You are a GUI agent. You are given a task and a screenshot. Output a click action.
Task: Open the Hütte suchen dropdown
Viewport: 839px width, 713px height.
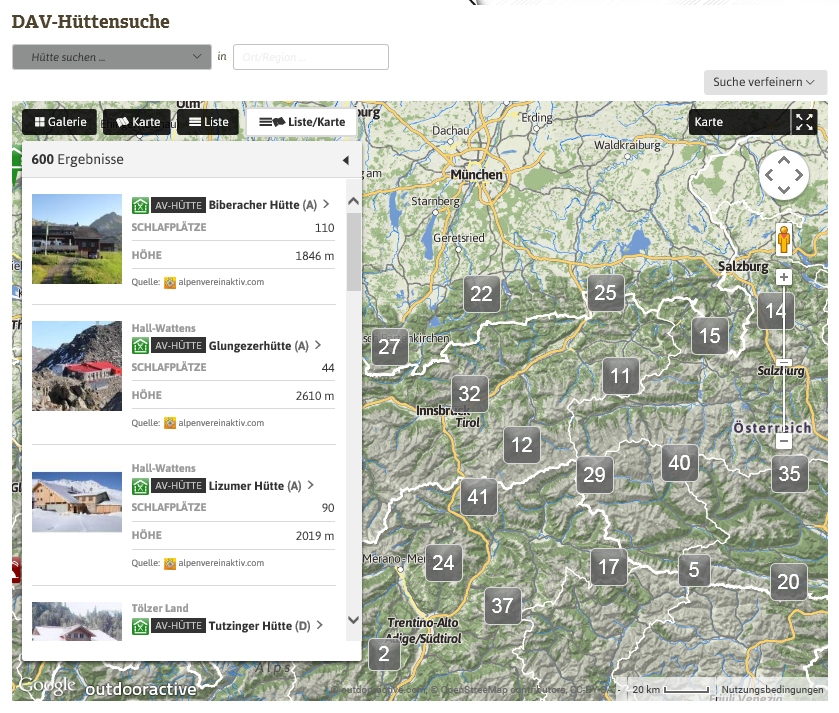point(112,57)
